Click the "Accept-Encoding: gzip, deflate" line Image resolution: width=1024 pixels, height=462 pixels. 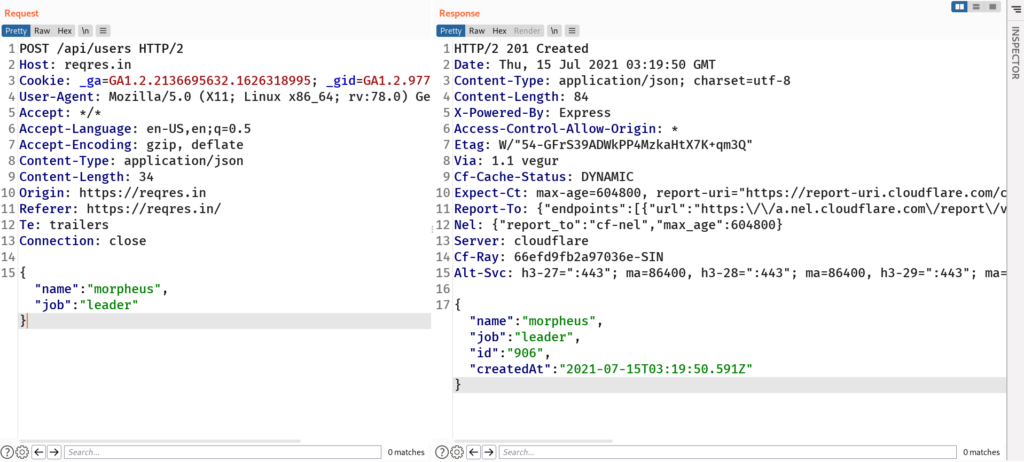[x=131, y=145]
